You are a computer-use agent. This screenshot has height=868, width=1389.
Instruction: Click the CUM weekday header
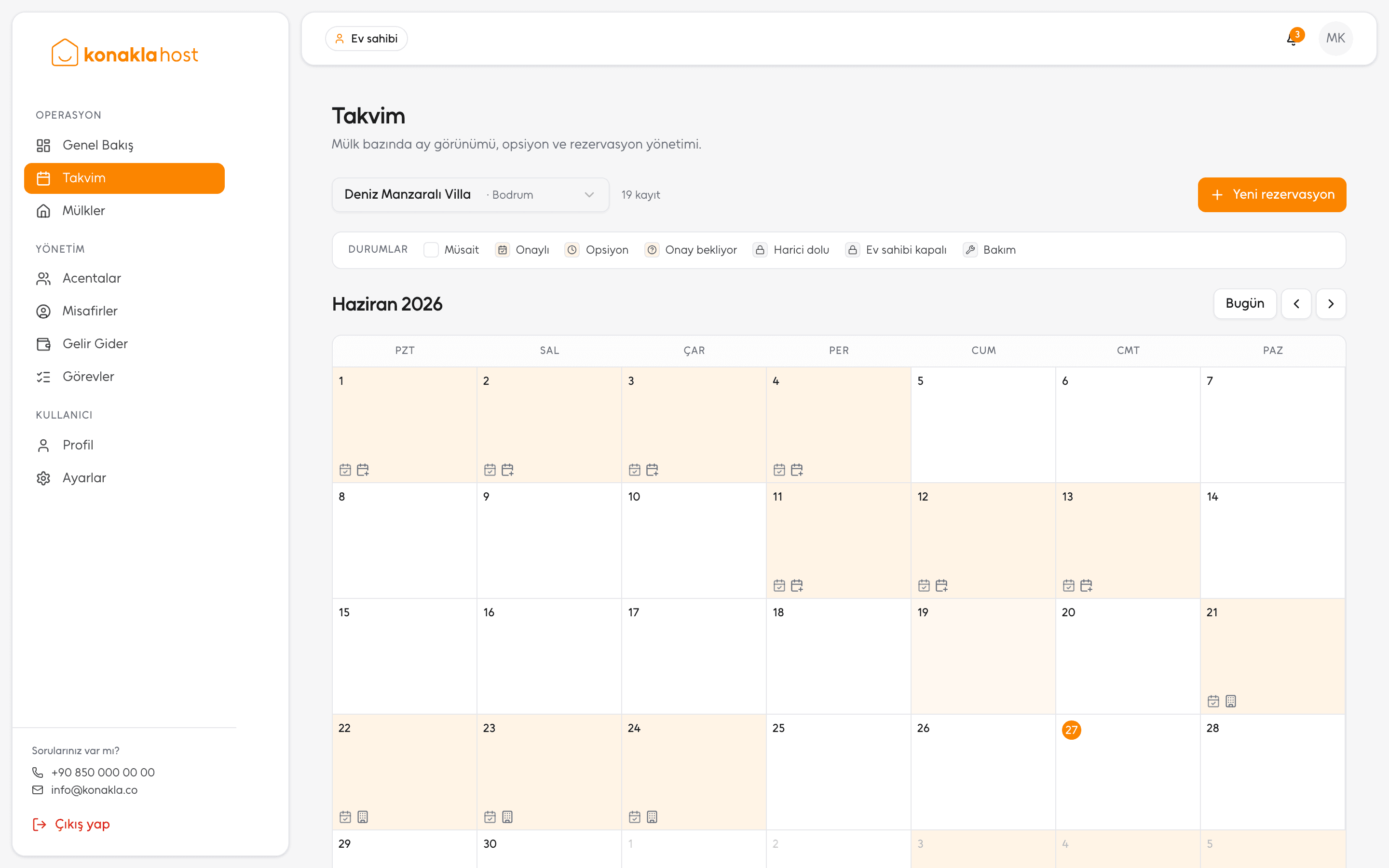pyautogui.click(x=983, y=350)
